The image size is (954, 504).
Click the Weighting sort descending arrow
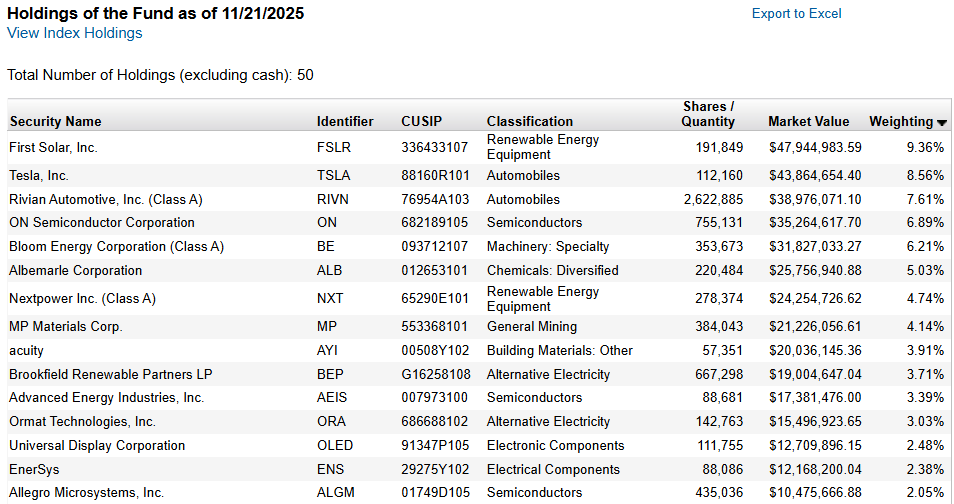tap(942, 123)
